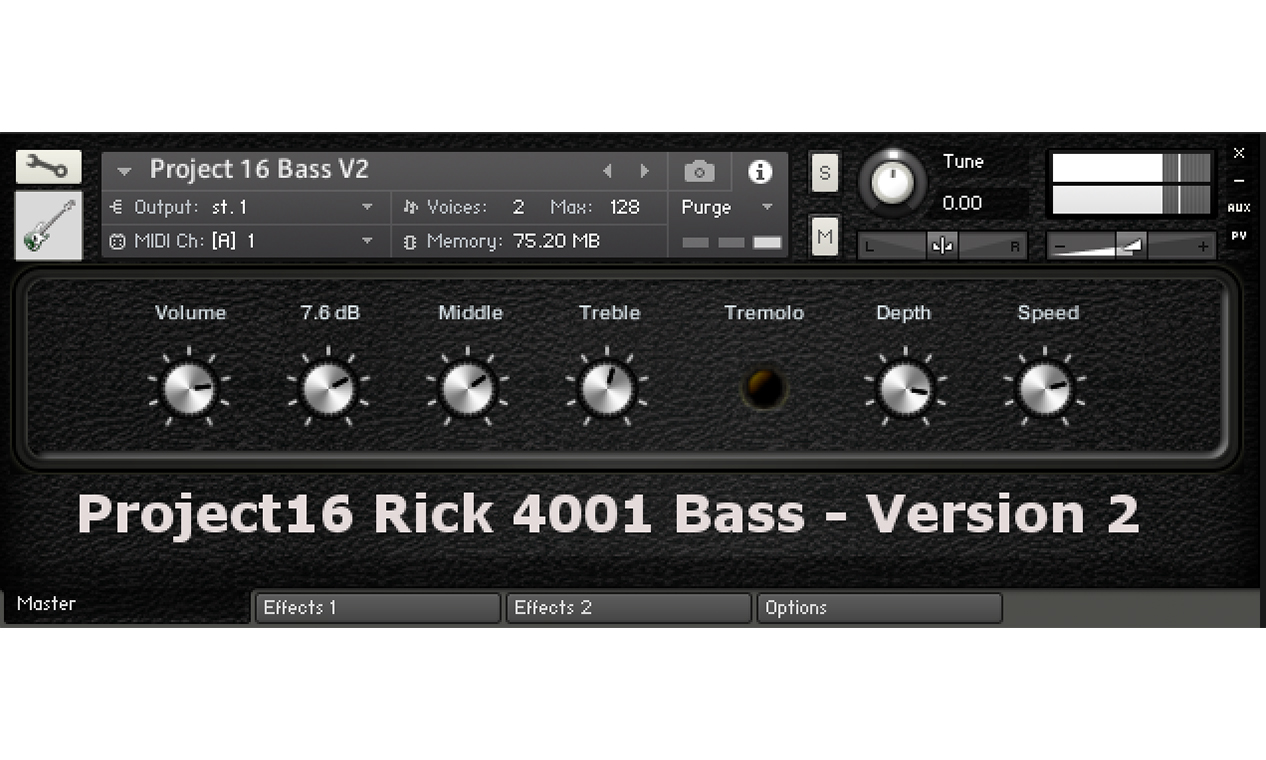Toggle the PV button
Image resolution: width=1266 pixels, height=760 pixels.
click(1239, 236)
